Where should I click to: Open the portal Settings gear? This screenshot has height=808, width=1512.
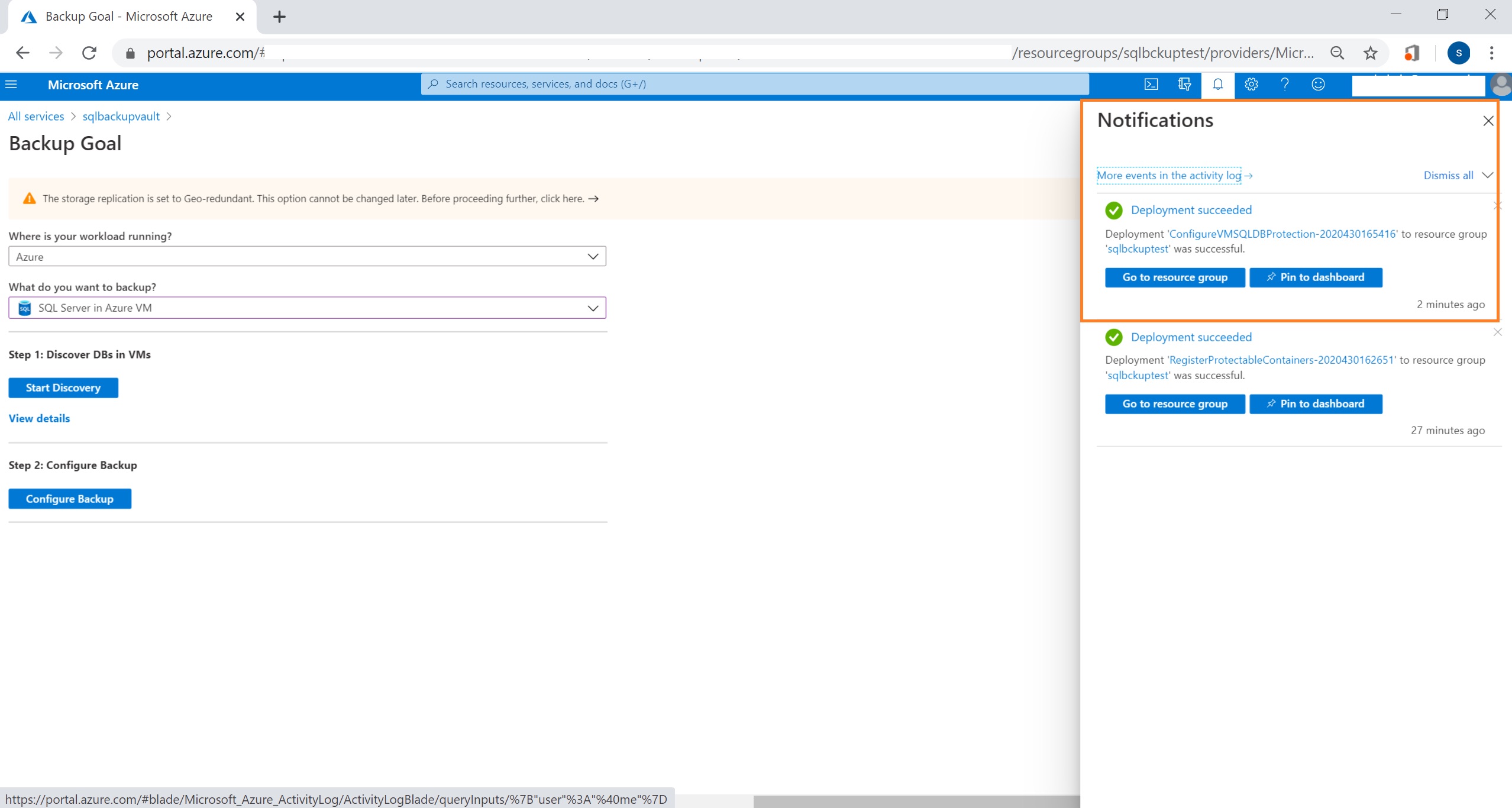[x=1251, y=85]
